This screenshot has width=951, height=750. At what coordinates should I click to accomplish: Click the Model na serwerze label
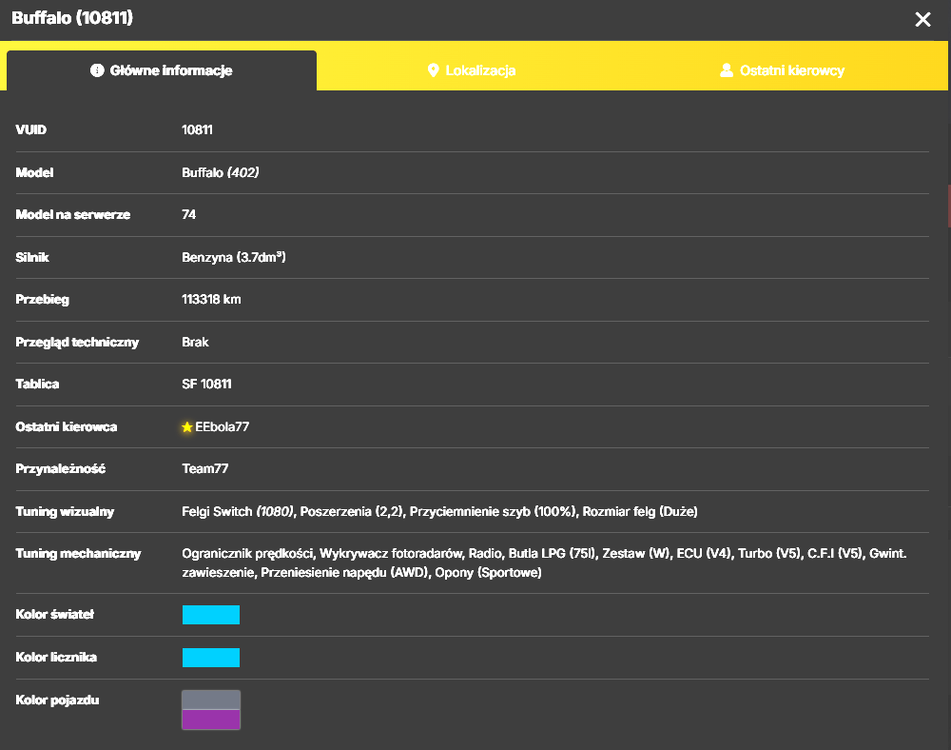point(73,215)
